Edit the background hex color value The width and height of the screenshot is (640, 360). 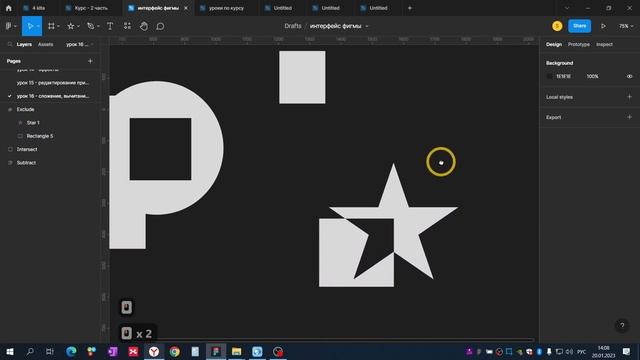coord(563,76)
